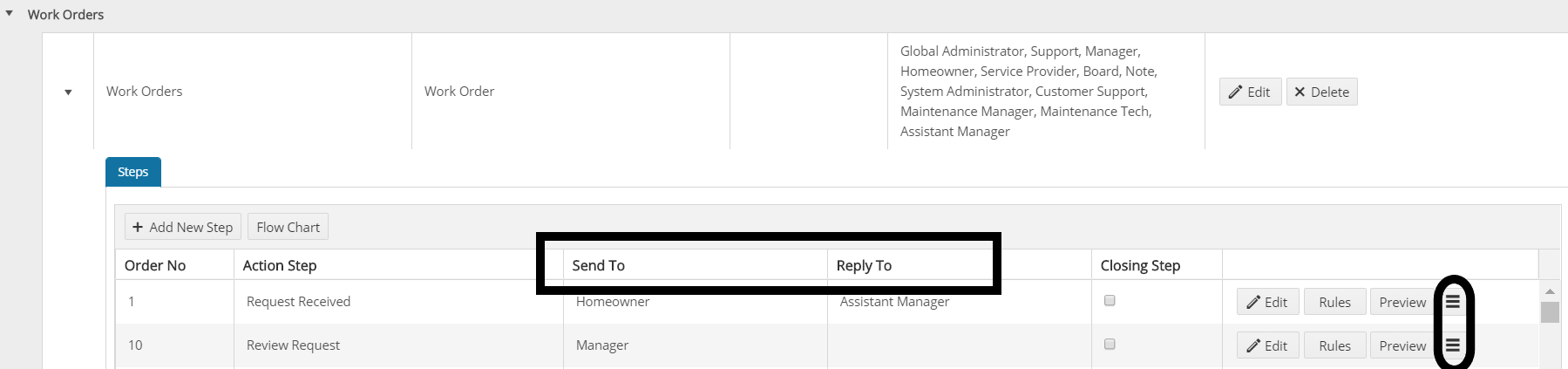Collapse the Work Orders section triangle

tap(10, 14)
